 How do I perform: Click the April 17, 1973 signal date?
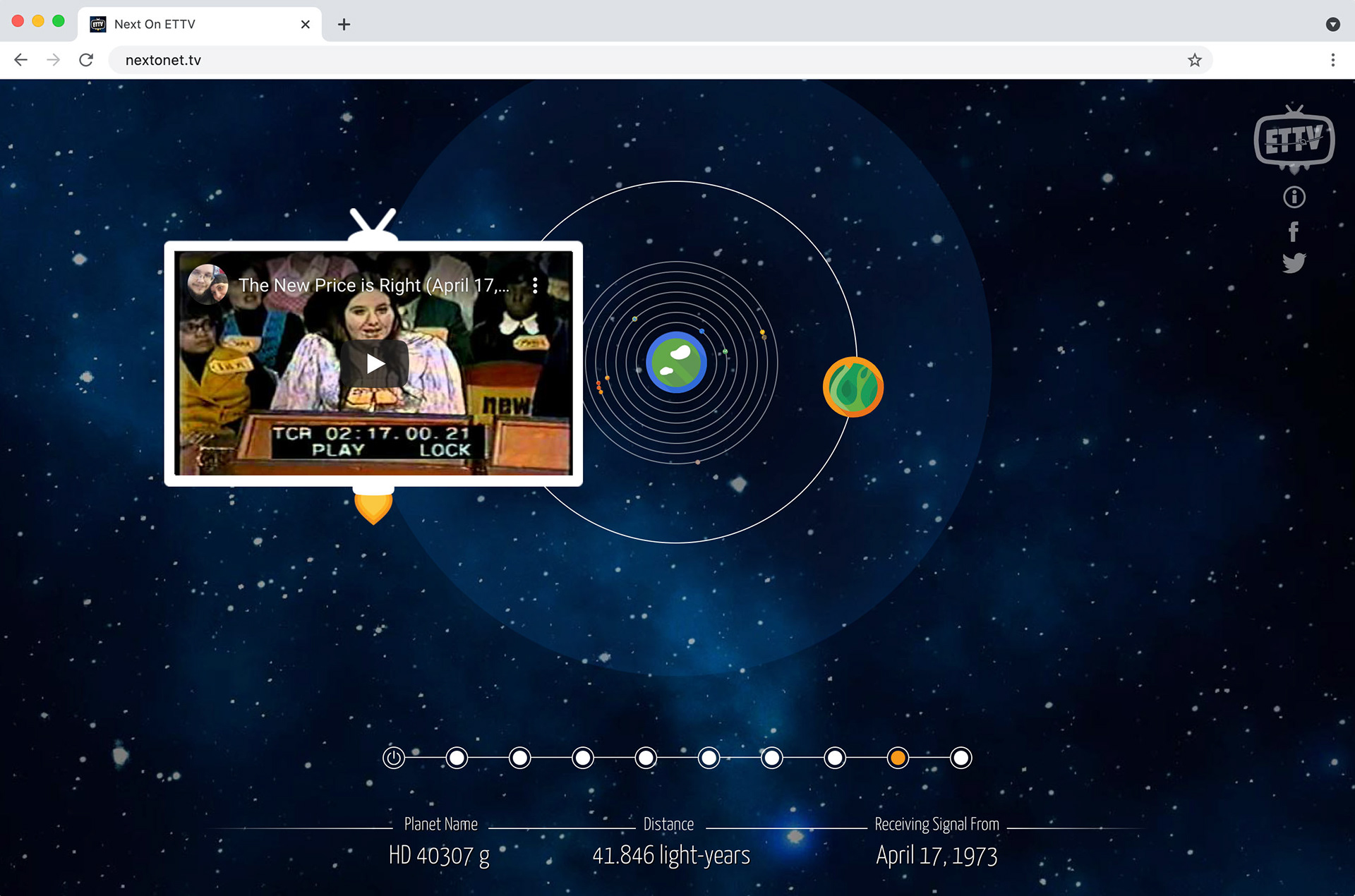coord(937,856)
